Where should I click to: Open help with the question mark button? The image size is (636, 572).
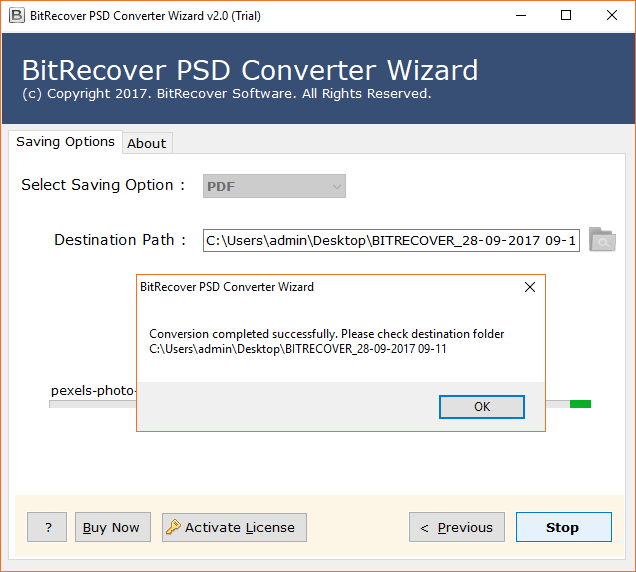pos(47,527)
